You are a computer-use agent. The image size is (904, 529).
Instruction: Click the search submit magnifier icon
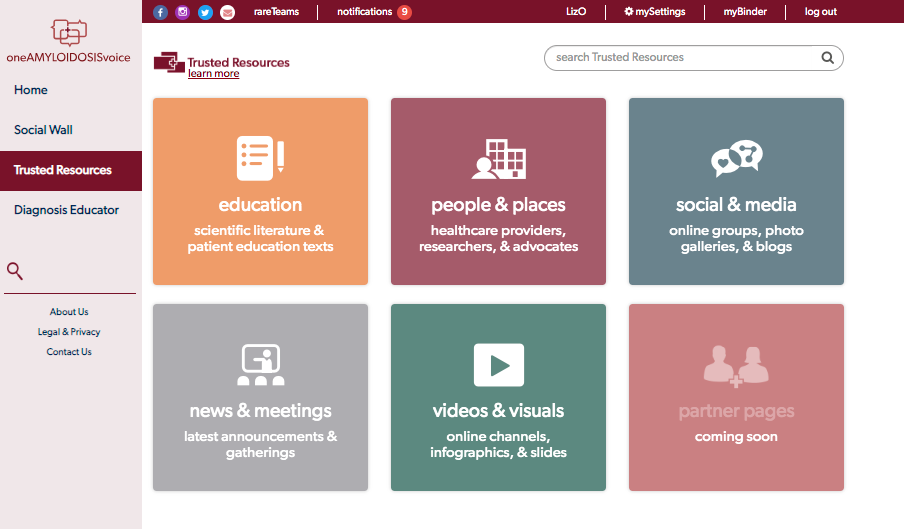[x=827, y=58]
